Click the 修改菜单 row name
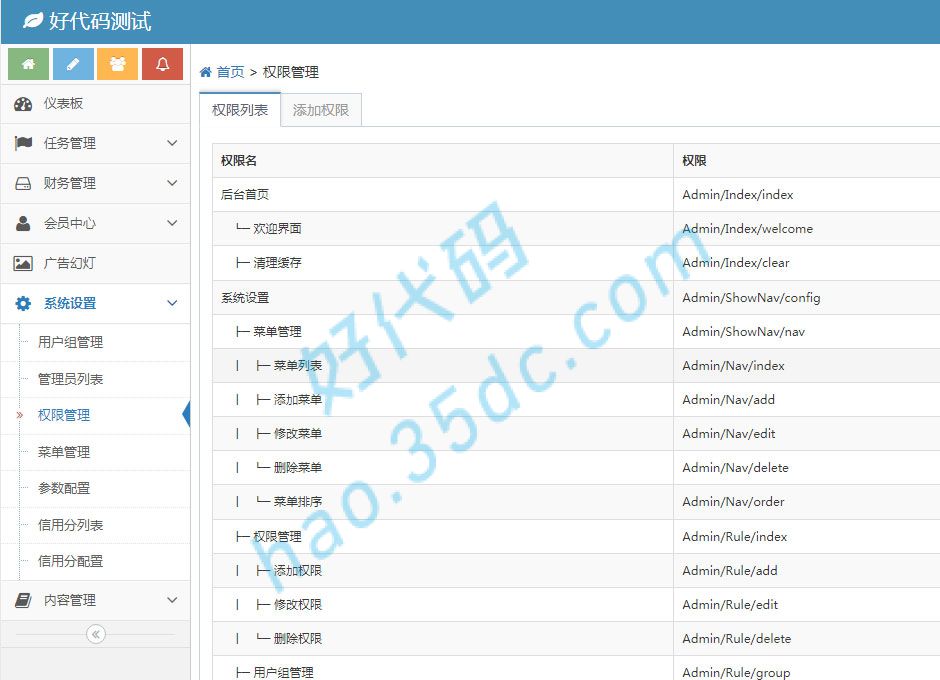Screen dimensions: 940x680 297,434
